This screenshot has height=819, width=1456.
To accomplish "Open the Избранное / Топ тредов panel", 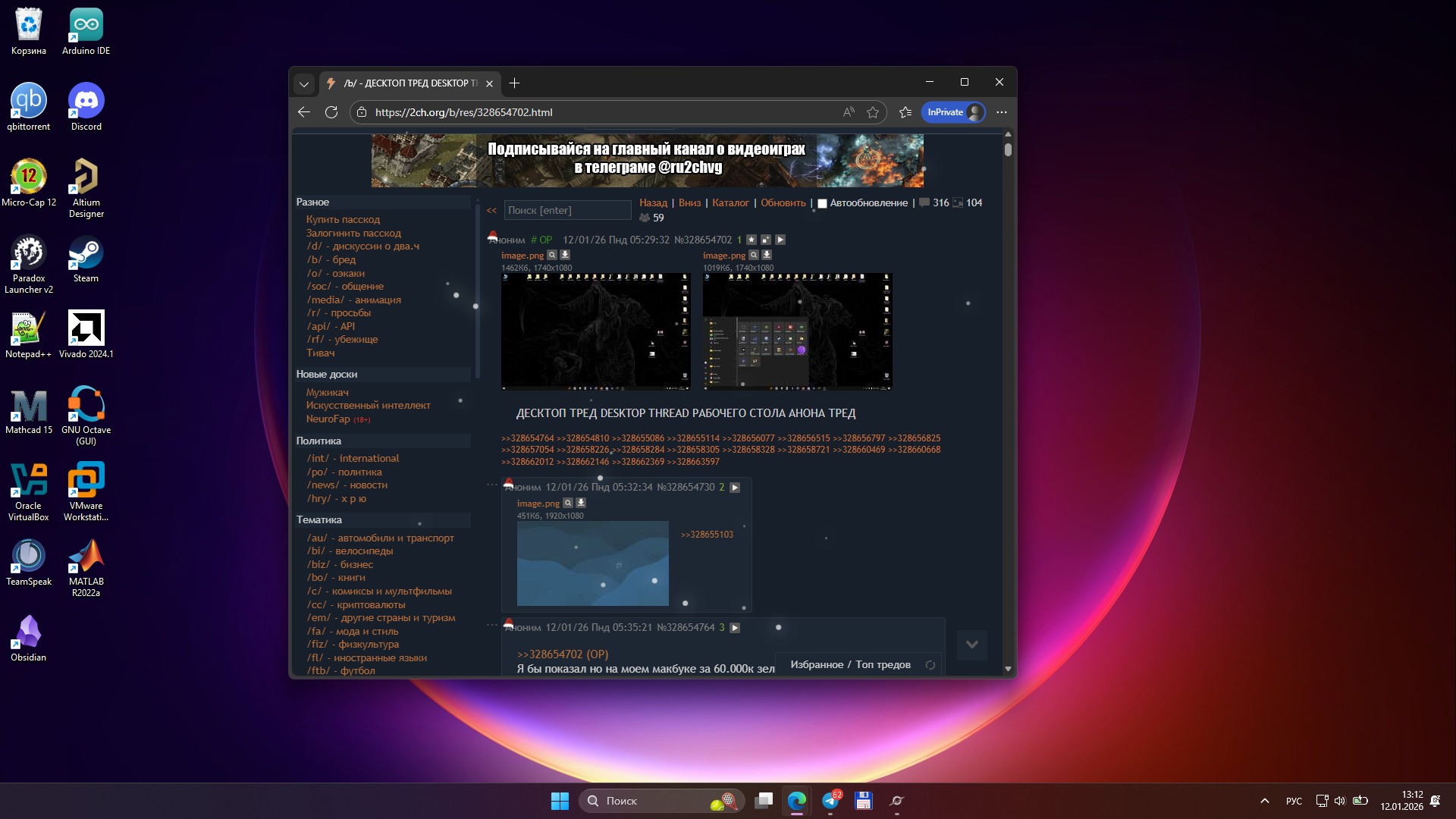I will 850,665.
